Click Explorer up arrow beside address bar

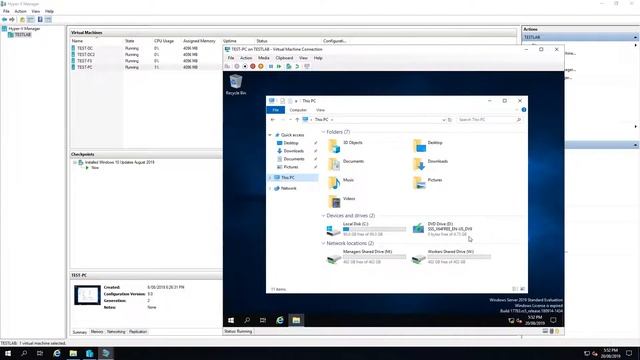coord(297,120)
